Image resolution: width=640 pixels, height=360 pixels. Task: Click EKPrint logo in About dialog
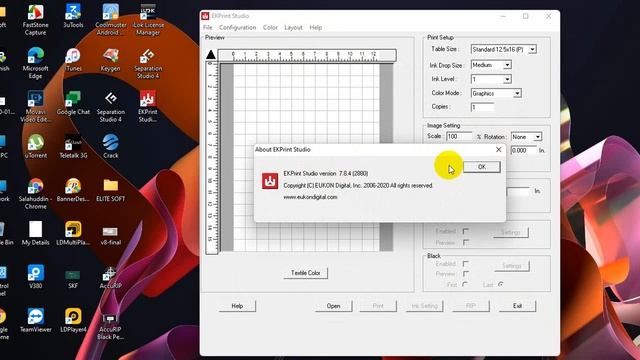270,181
